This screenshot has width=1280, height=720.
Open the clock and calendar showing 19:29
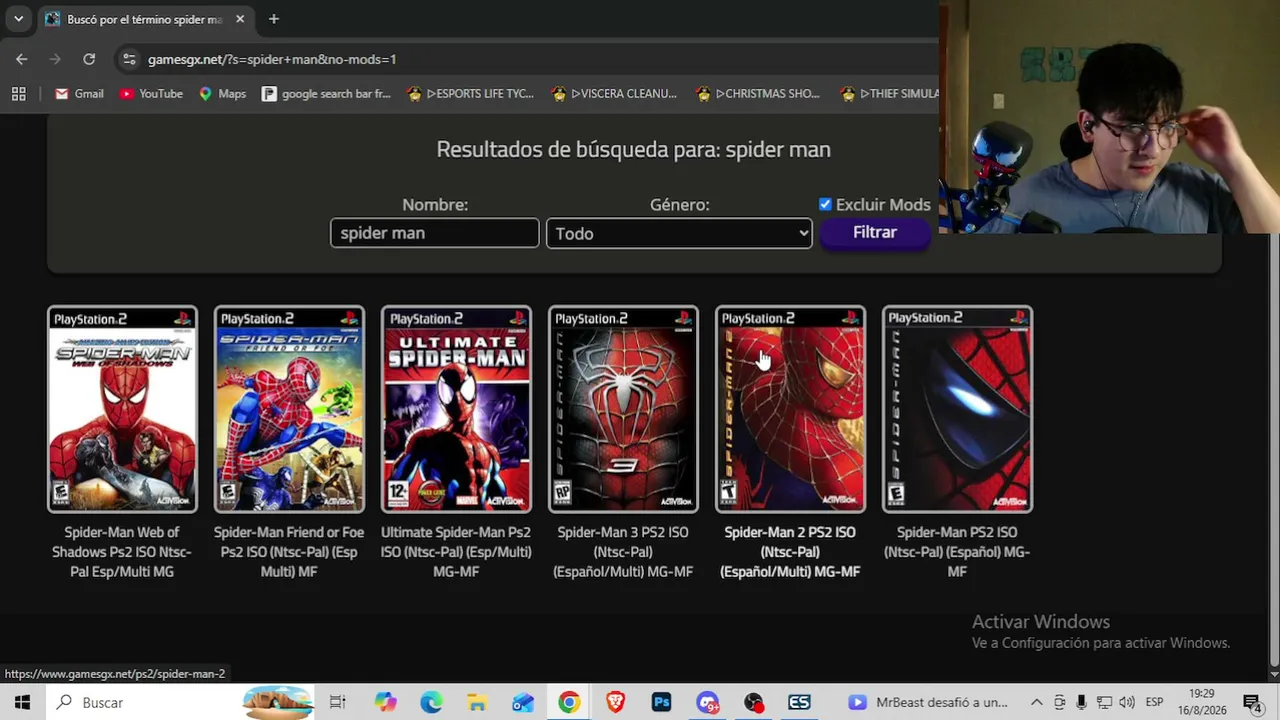click(1202, 702)
